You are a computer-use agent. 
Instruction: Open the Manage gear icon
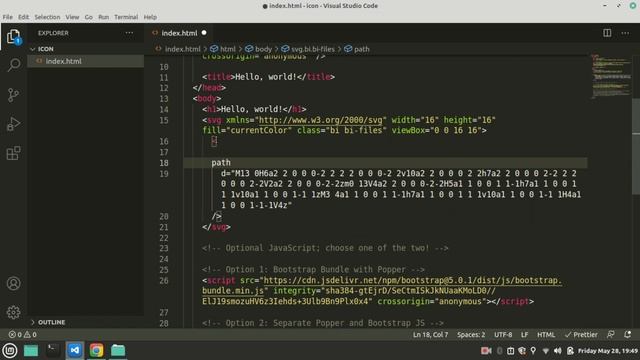[13, 312]
